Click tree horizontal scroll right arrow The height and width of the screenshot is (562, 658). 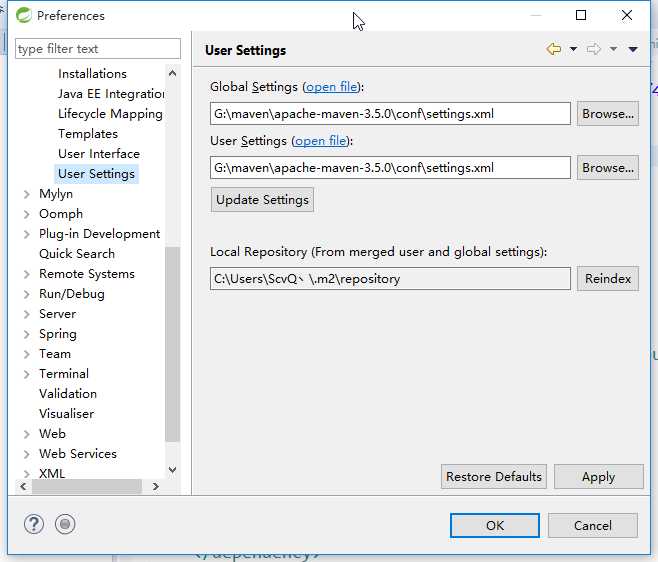pos(156,486)
